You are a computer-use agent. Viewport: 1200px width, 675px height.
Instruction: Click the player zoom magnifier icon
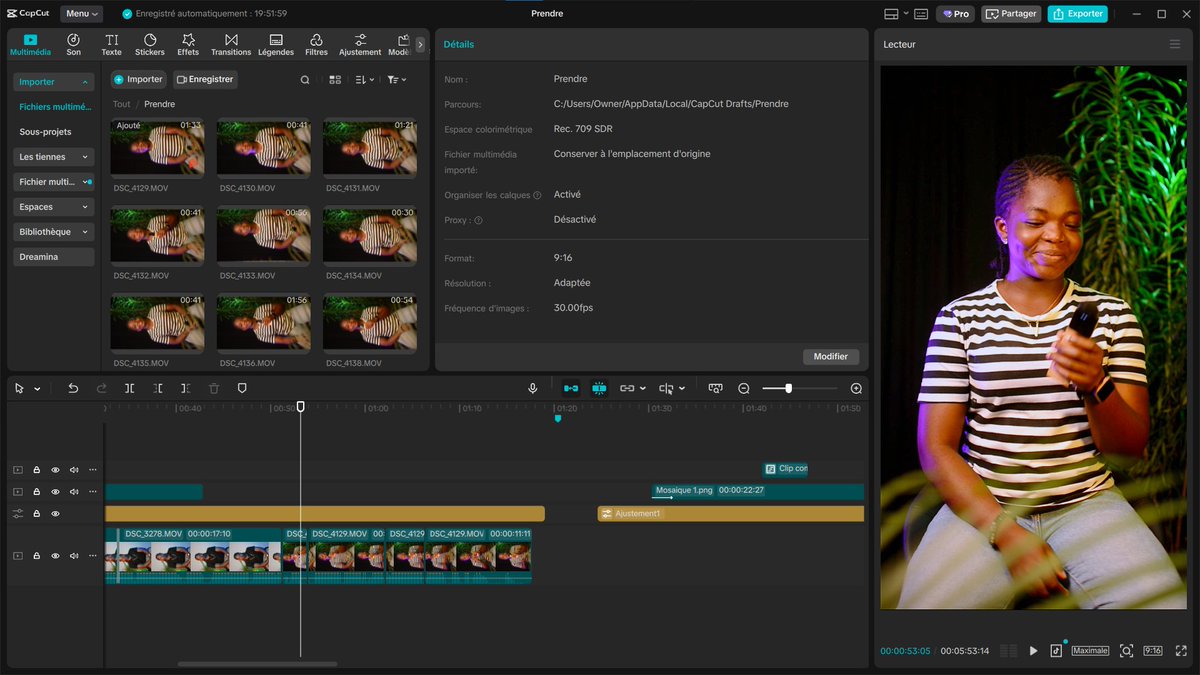(1126, 651)
